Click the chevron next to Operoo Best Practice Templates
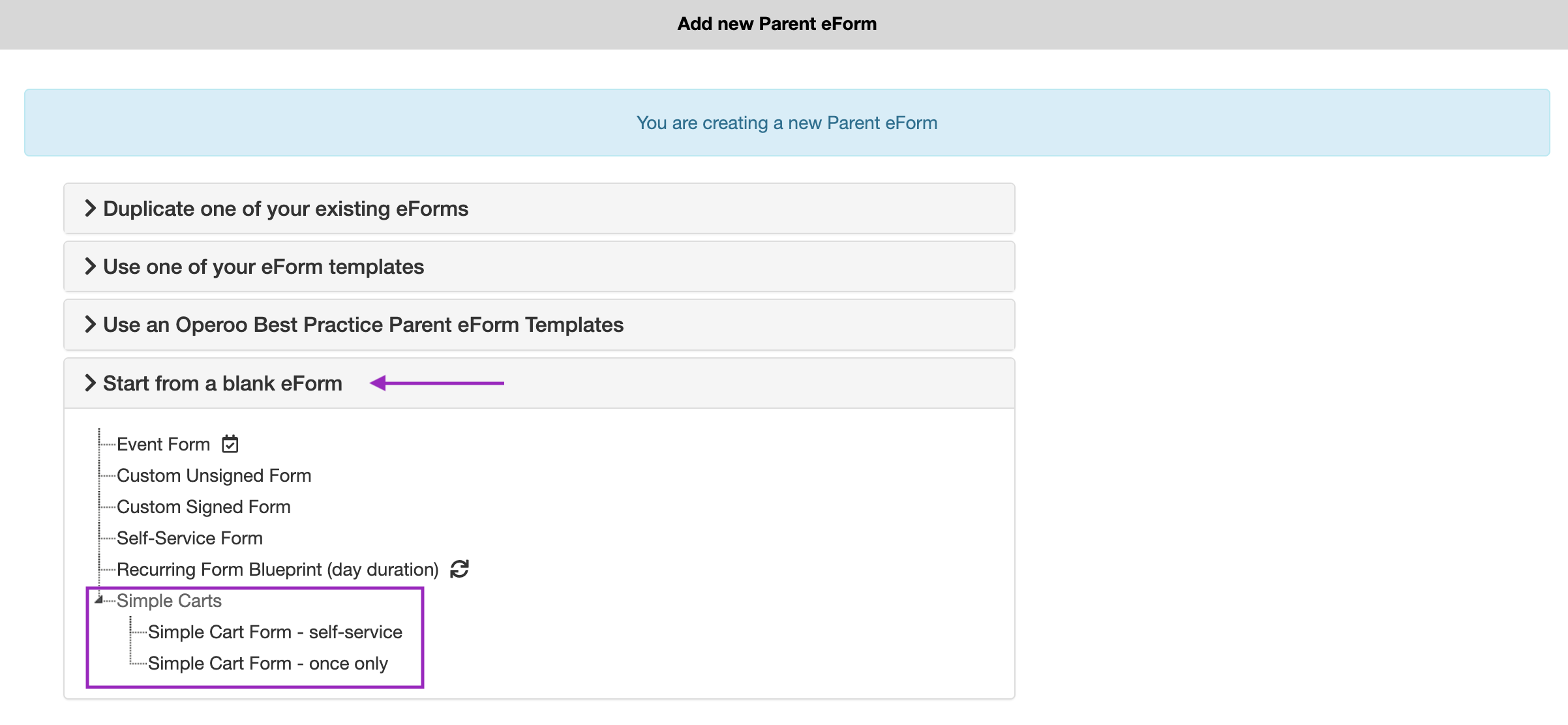 (90, 325)
